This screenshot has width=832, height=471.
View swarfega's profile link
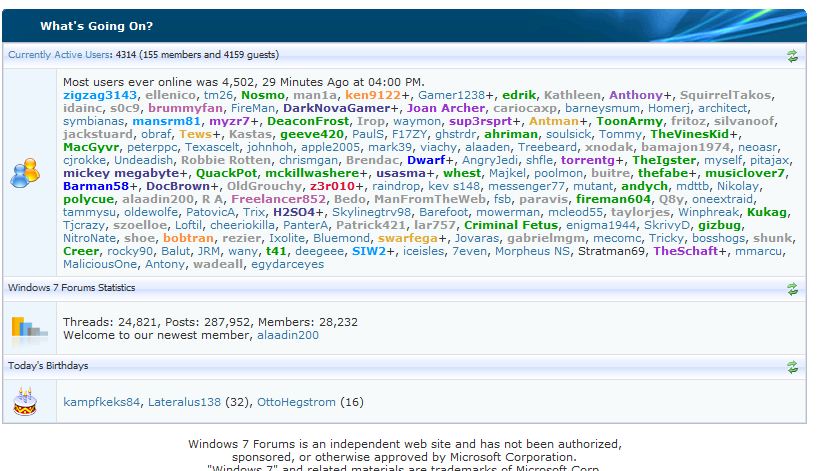[408, 239]
